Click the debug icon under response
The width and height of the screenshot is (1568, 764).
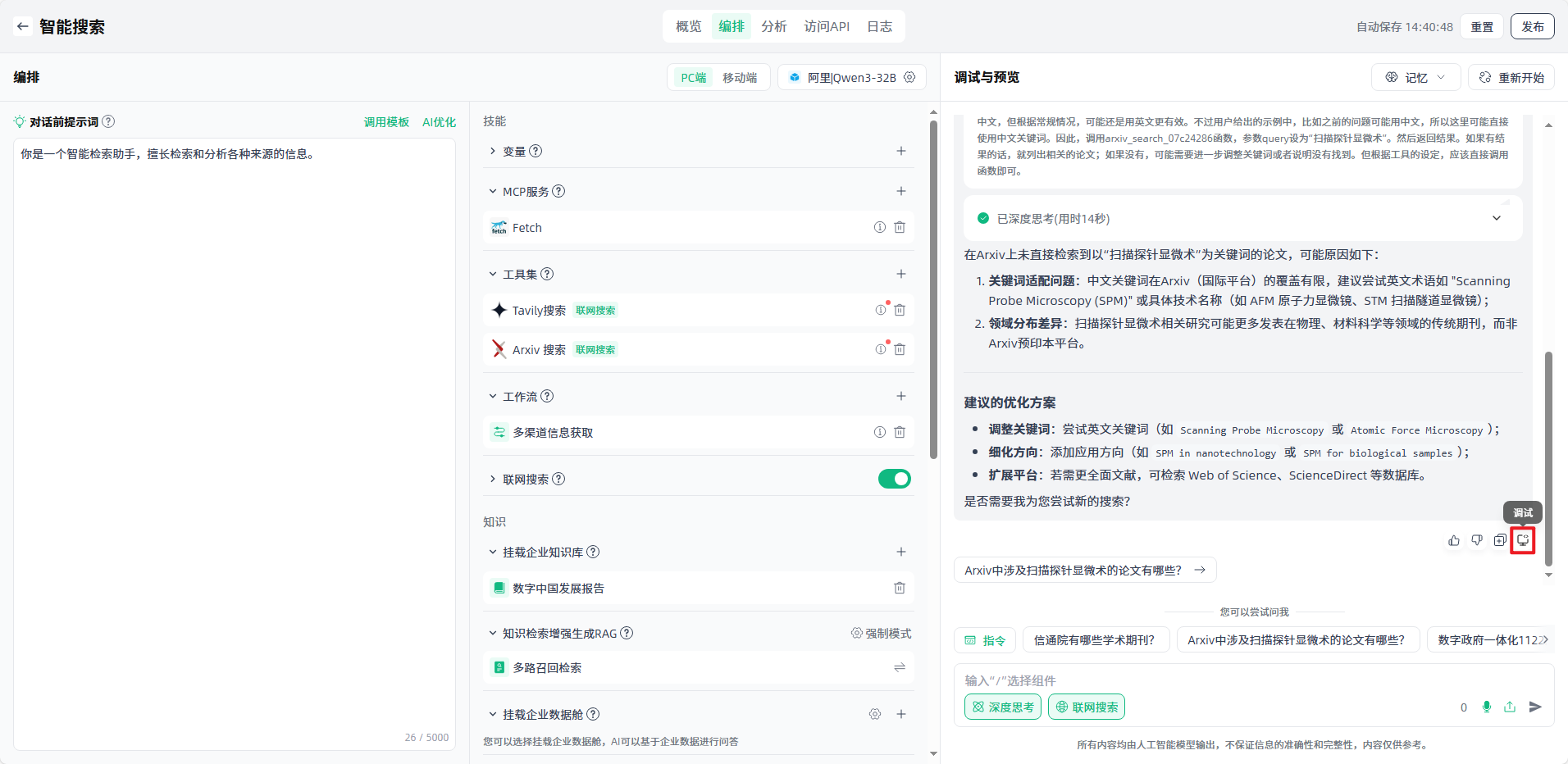1523,540
